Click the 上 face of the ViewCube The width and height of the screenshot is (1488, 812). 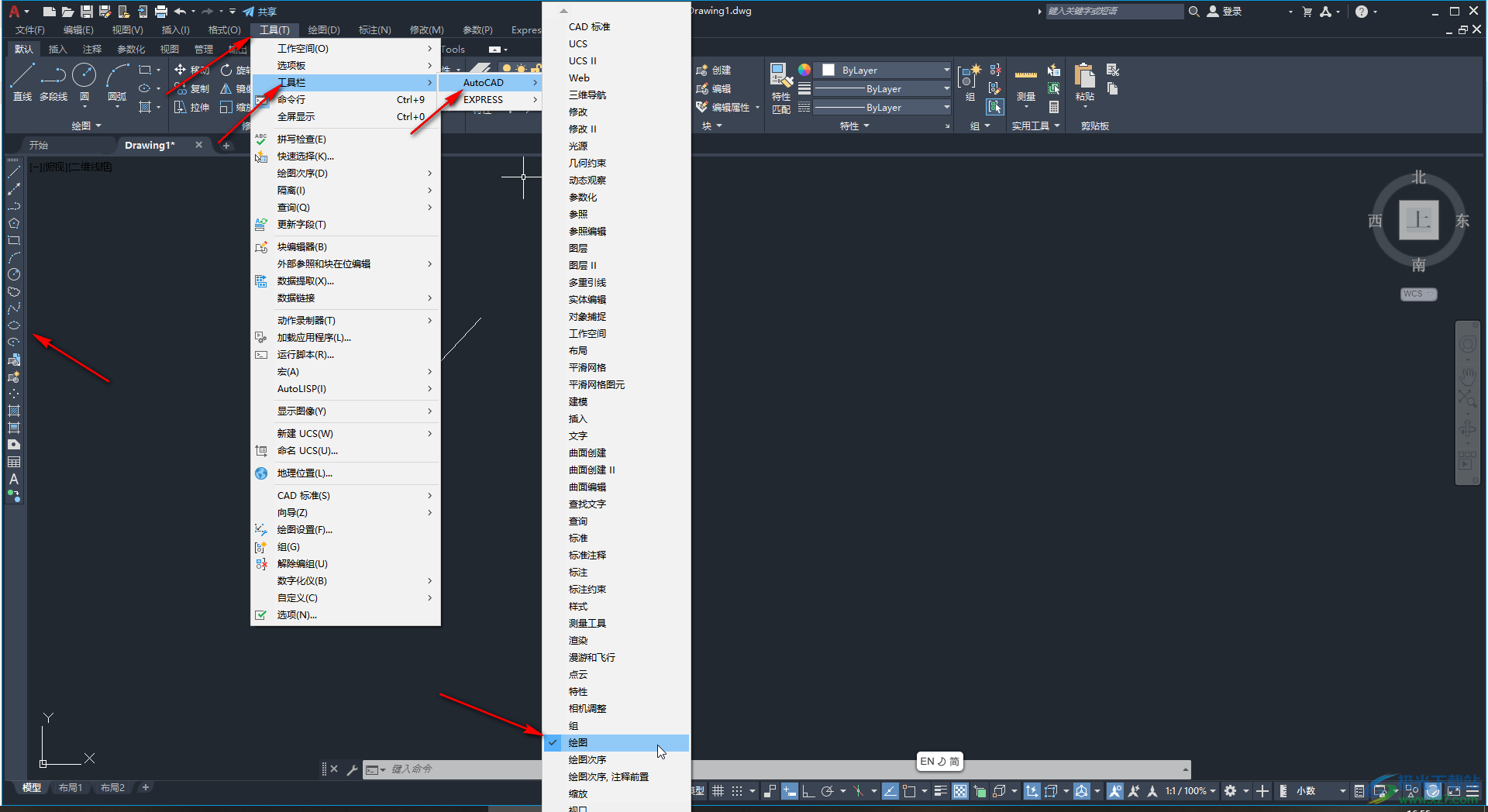[x=1418, y=220]
